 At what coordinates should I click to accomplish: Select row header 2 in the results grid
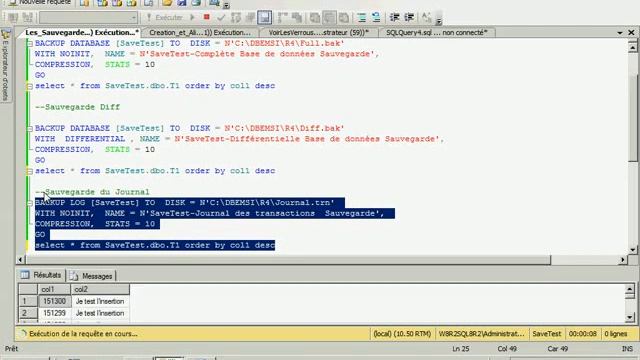tap(28, 313)
